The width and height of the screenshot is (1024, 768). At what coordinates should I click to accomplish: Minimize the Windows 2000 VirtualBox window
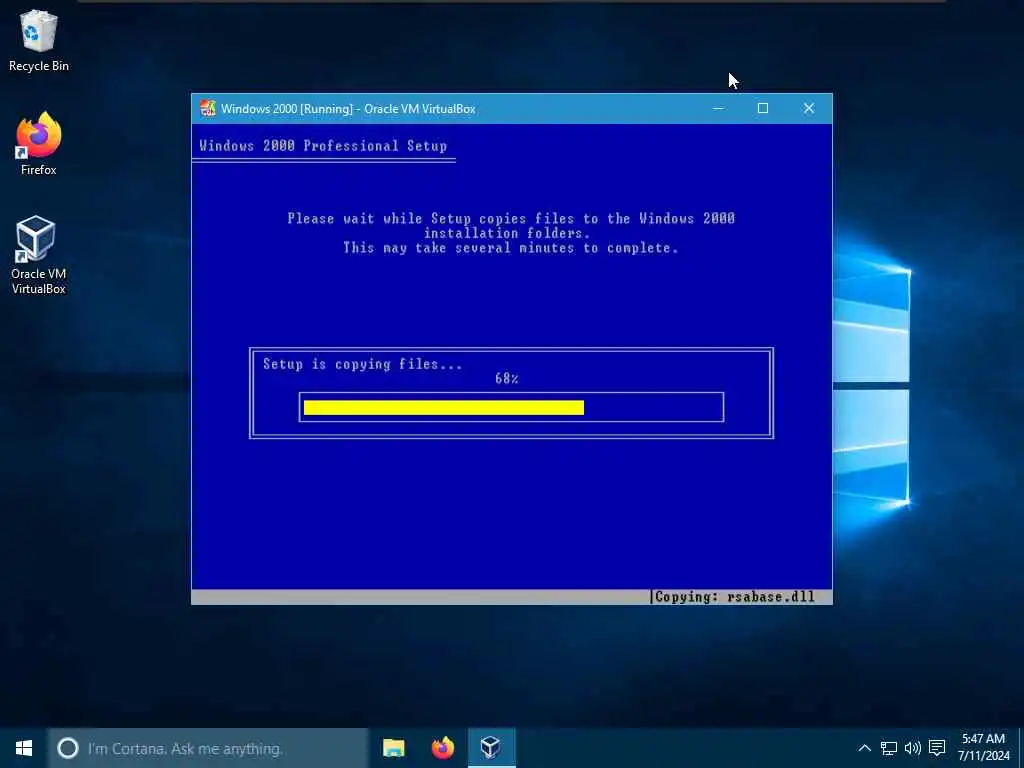coord(718,108)
